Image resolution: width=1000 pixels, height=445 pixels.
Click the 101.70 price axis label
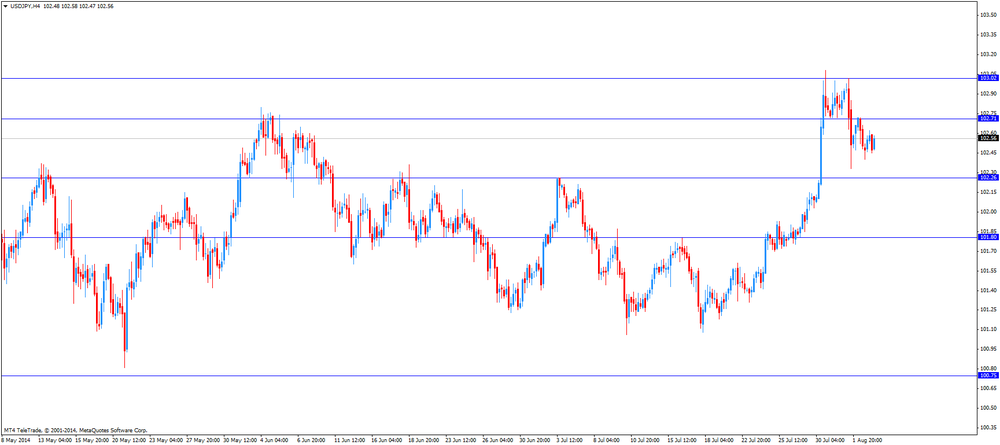[989, 251]
